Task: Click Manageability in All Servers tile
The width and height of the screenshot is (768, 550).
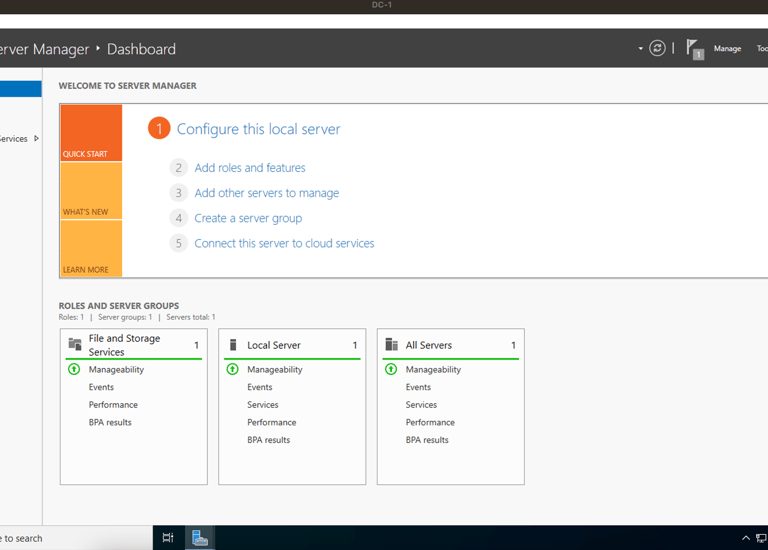Action: (x=433, y=370)
